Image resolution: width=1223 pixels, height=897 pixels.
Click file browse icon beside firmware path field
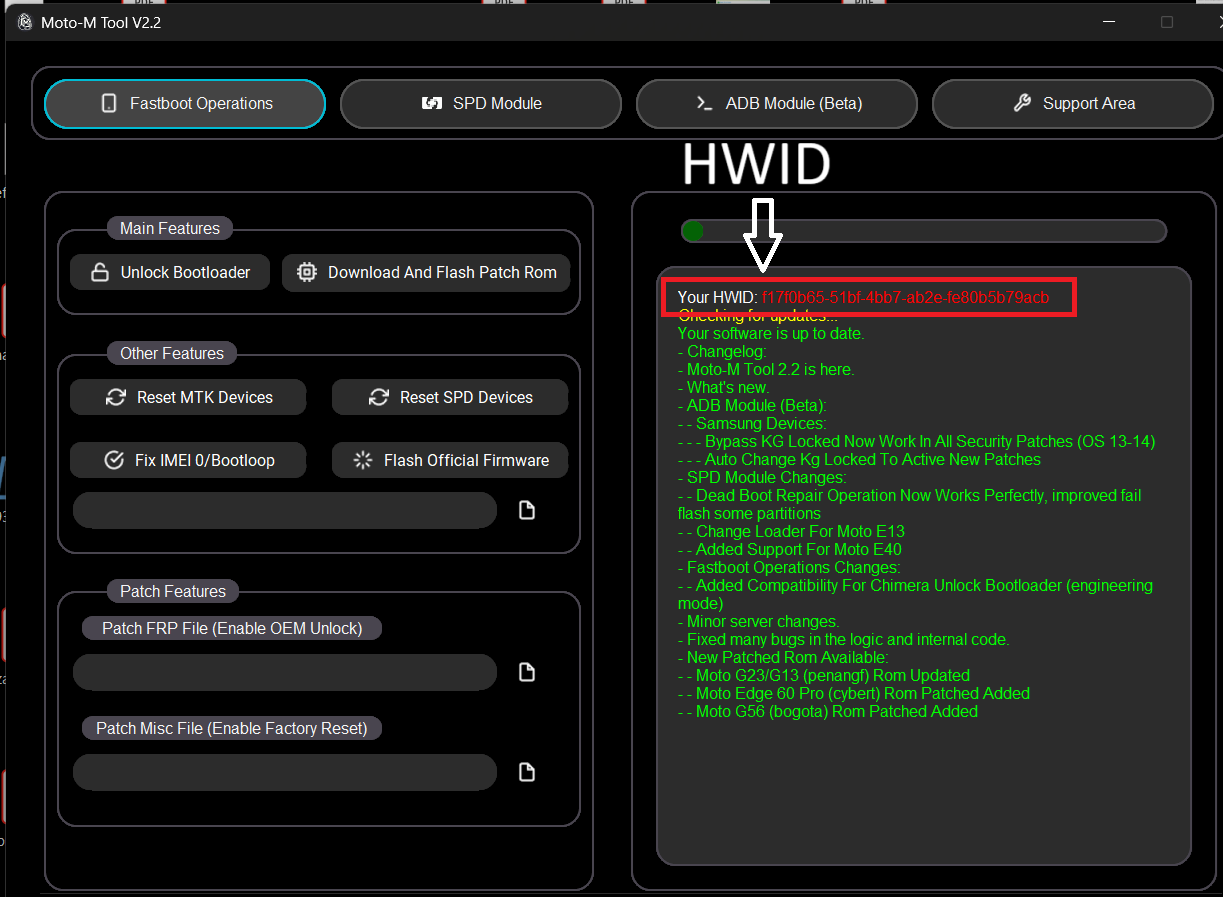coord(527,510)
